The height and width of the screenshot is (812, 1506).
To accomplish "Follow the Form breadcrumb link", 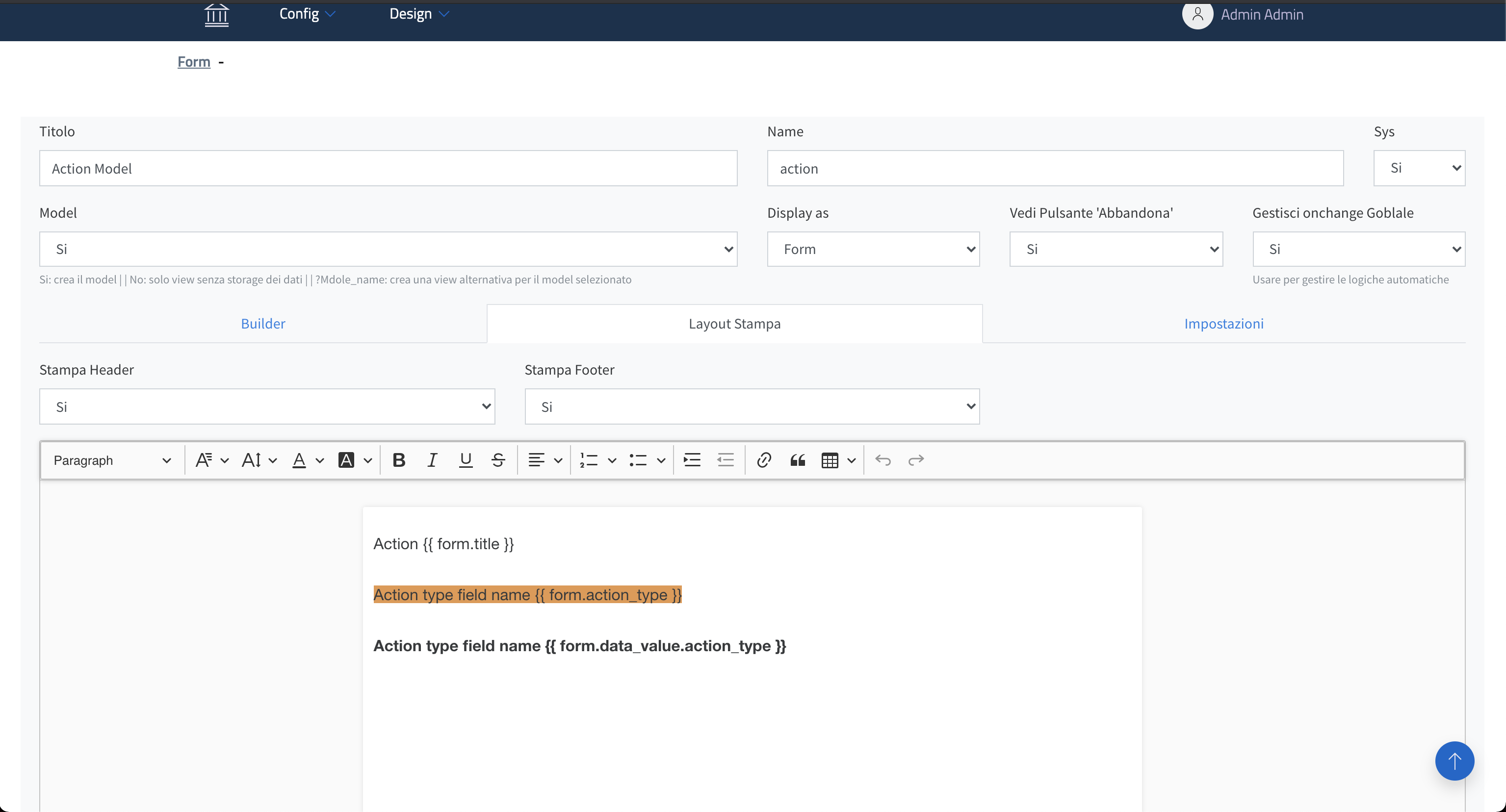I will [x=193, y=62].
